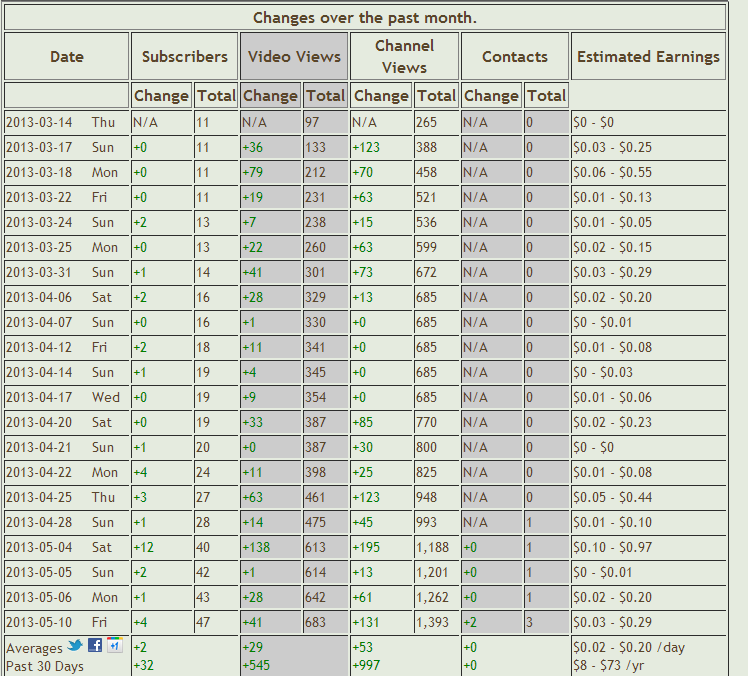The image size is (748, 676).
Task: Click the date 2013-04-14 Sun
Action: tap(60, 372)
